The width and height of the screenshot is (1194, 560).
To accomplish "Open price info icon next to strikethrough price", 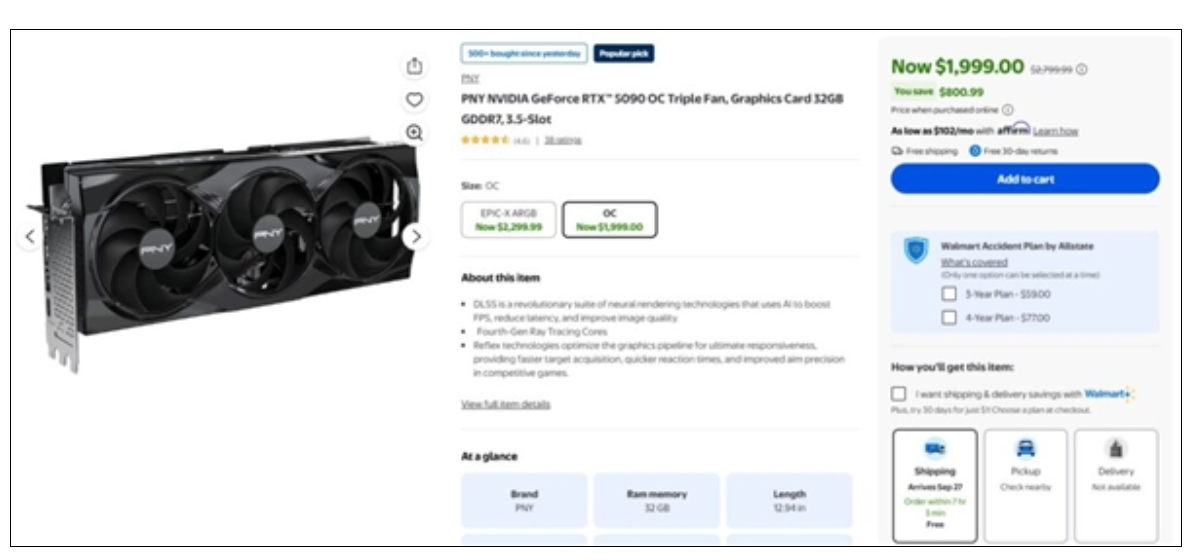I will click(1082, 69).
